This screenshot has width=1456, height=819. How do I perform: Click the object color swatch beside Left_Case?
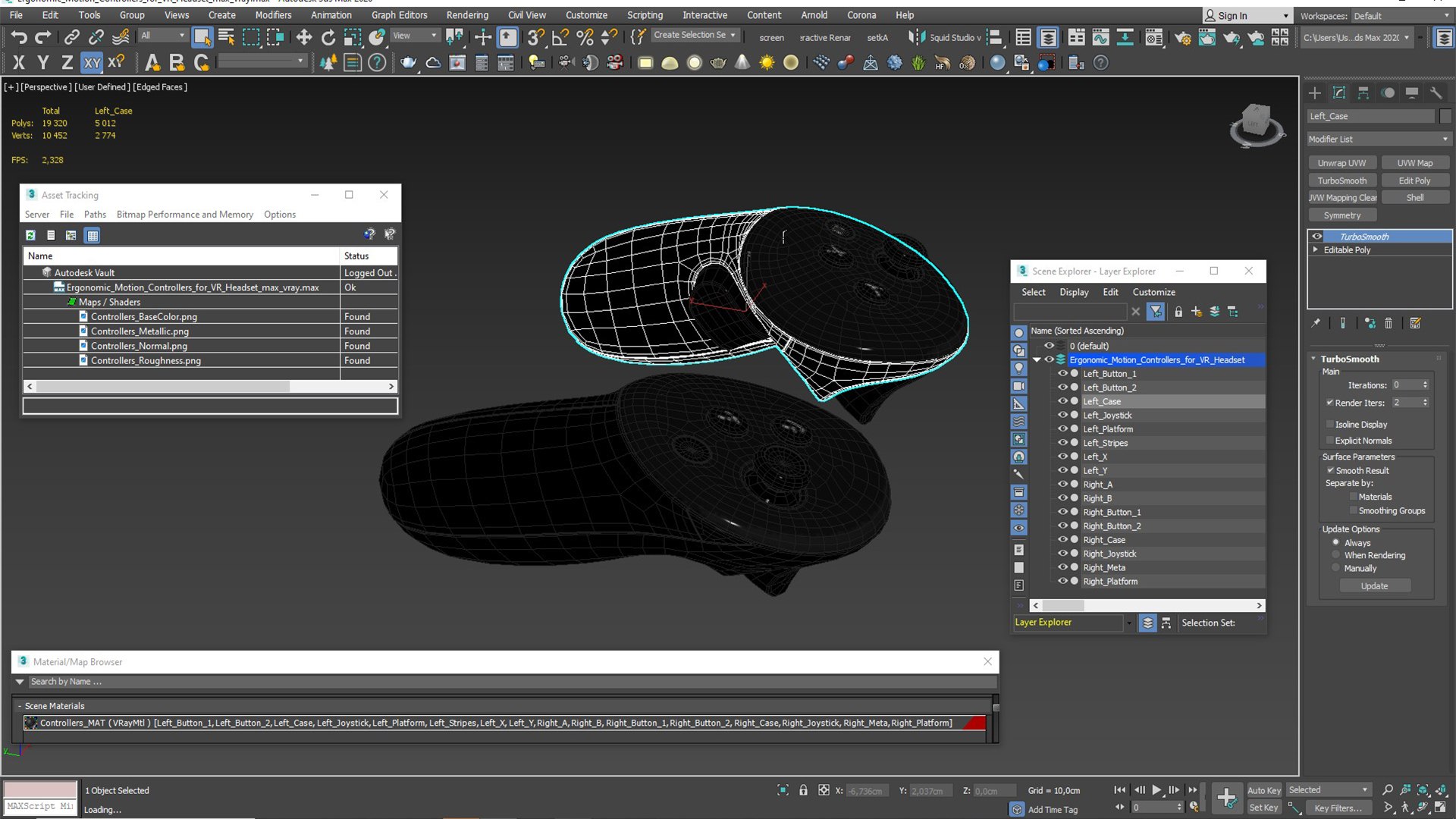1445,116
